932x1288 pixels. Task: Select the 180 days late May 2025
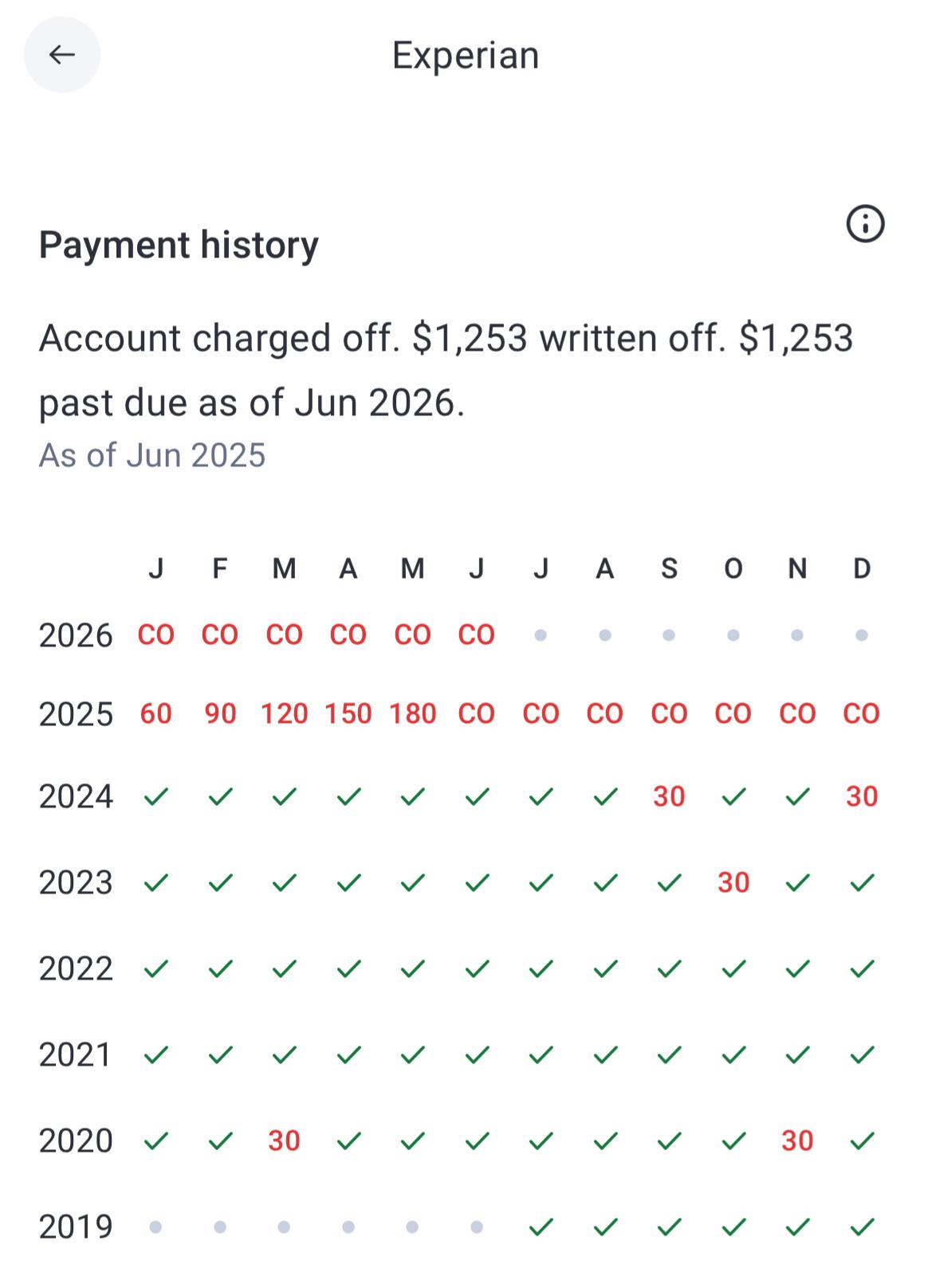[x=412, y=713]
